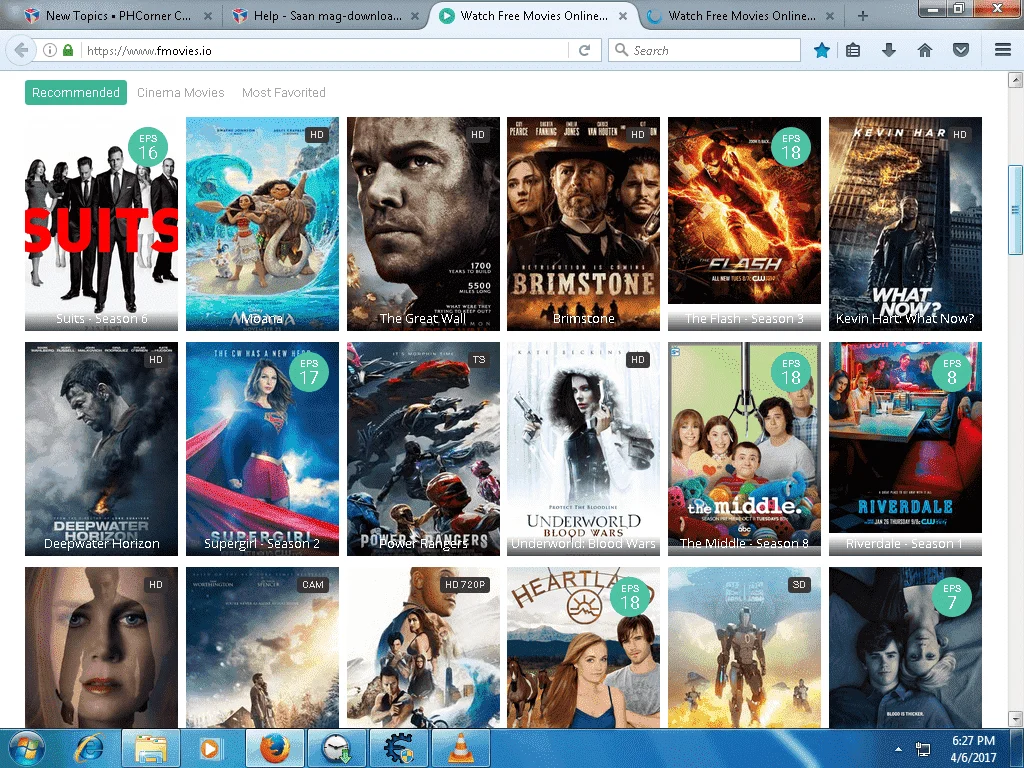Bookmark this page with star icon
Screen dimensions: 1024x768
pyautogui.click(x=822, y=50)
